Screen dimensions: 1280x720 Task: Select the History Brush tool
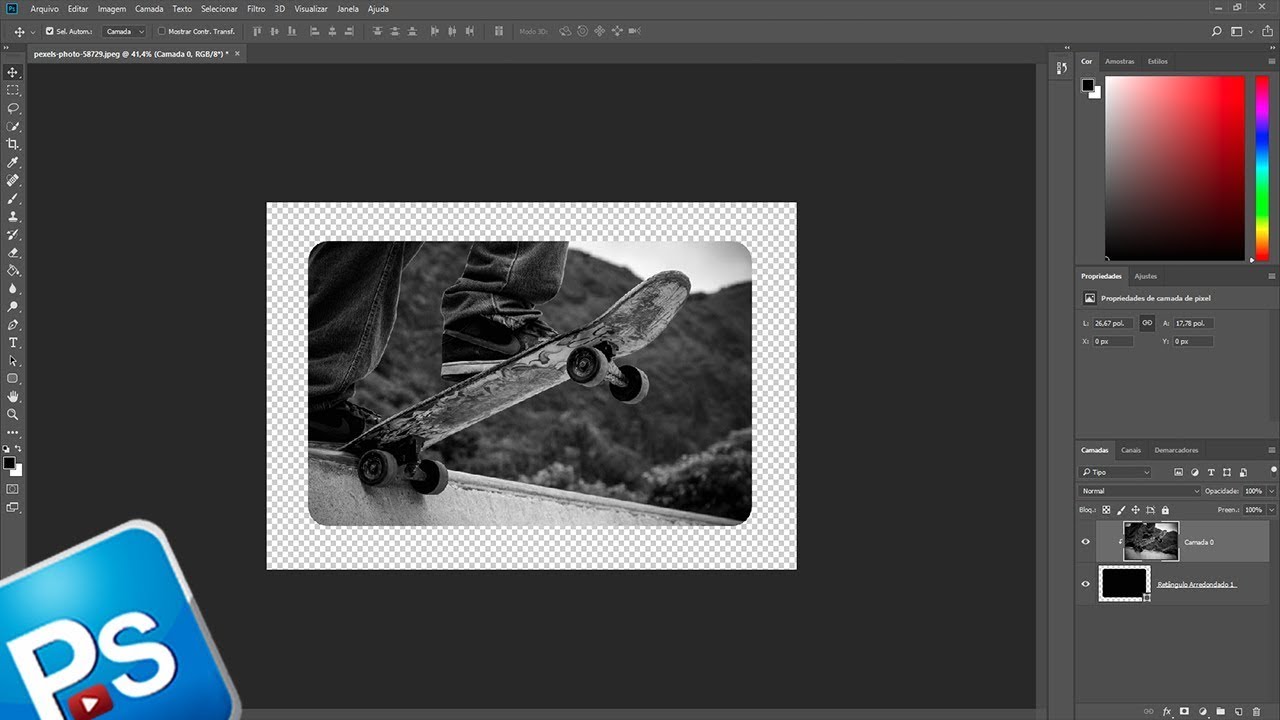(13, 234)
